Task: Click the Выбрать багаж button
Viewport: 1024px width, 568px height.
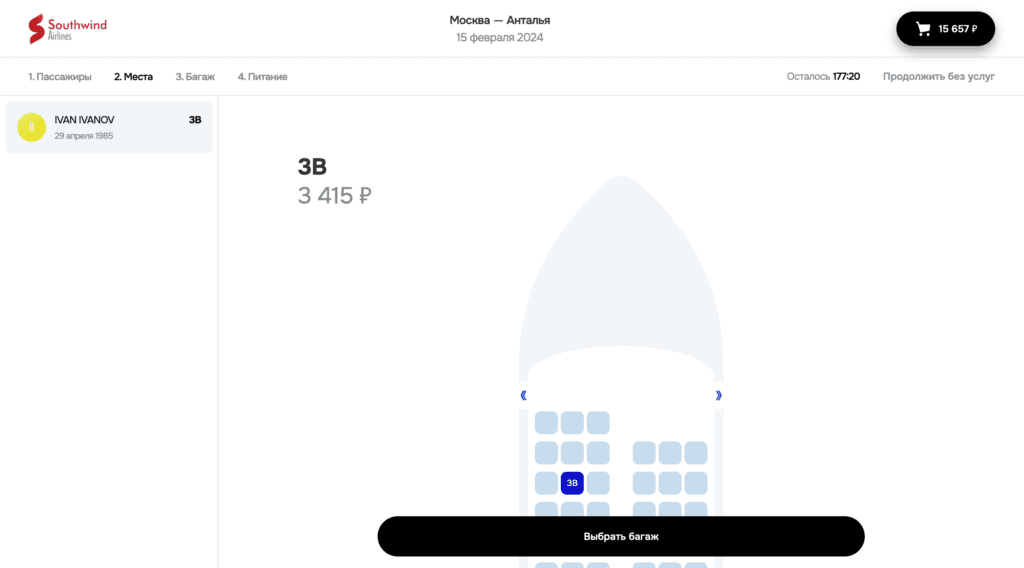Action: pyautogui.click(x=621, y=537)
